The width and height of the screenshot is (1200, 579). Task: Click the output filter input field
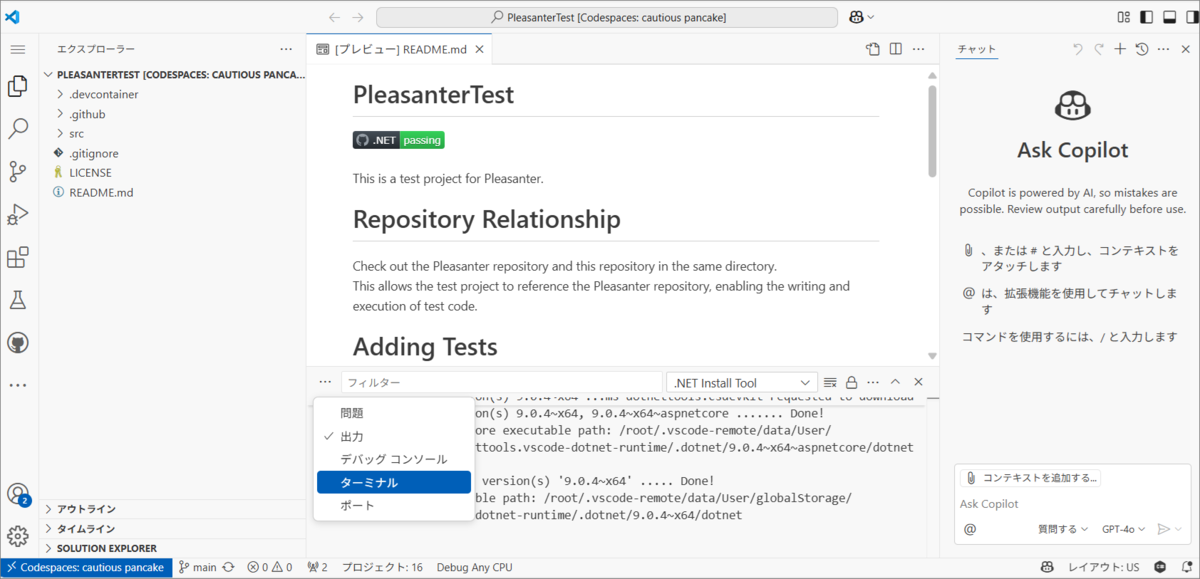click(x=501, y=382)
